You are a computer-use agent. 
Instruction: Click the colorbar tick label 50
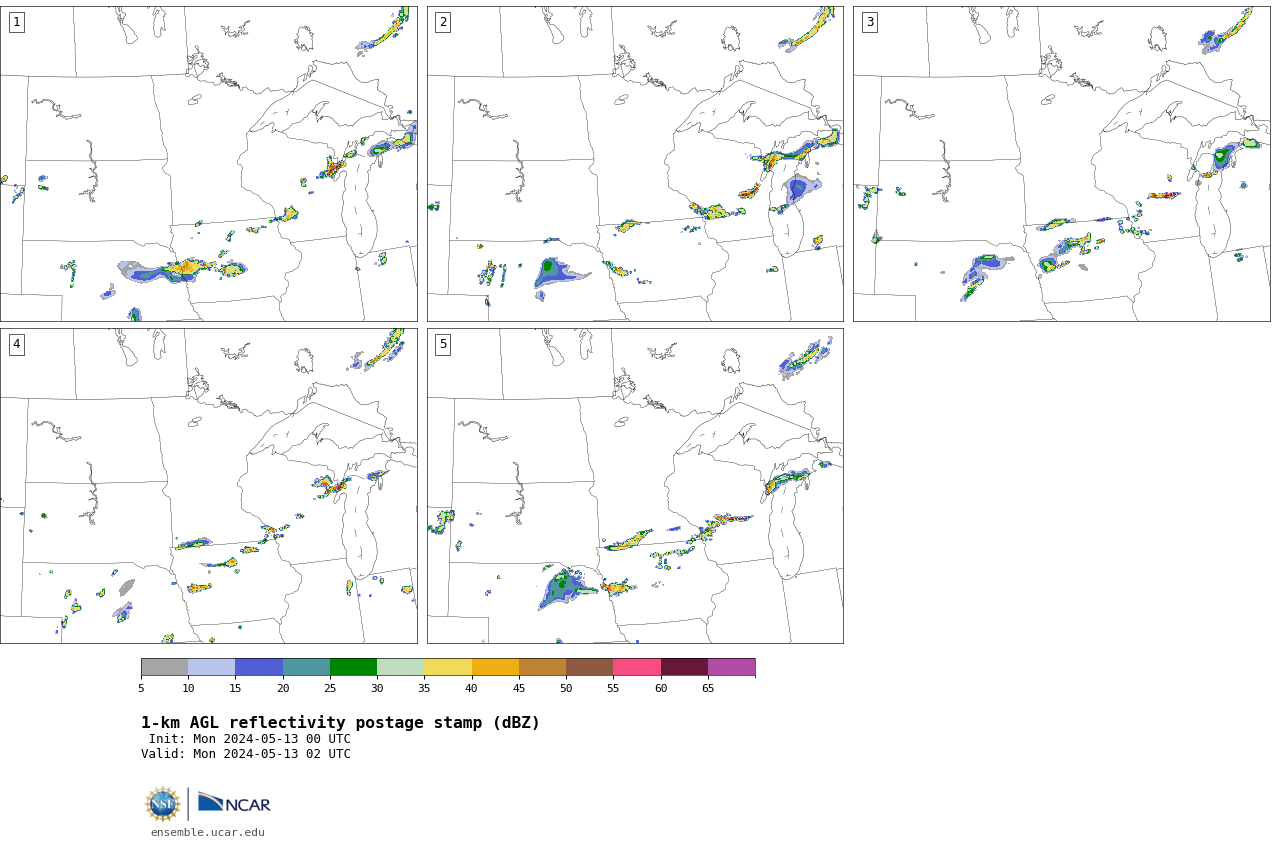pyautogui.click(x=566, y=688)
